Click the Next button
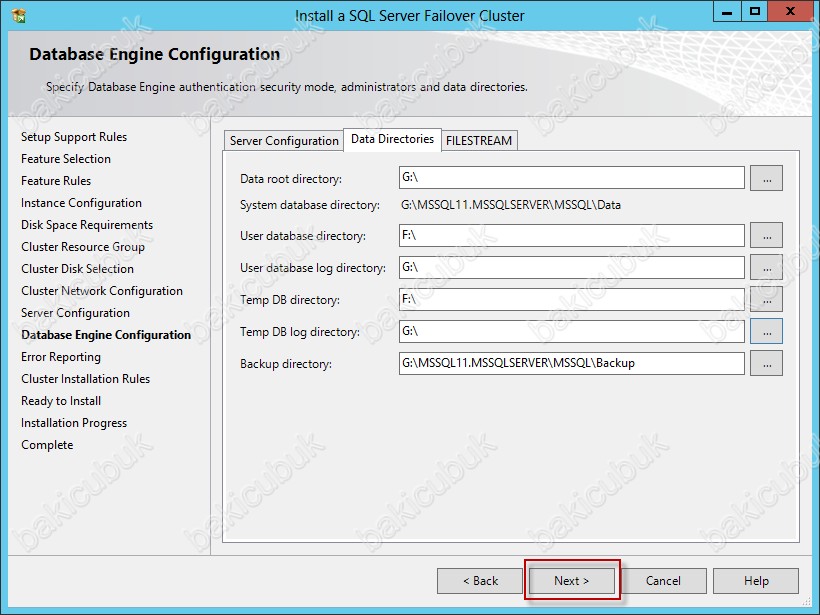Image resolution: width=820 pixels, height=615 pixels. [572, 581]
